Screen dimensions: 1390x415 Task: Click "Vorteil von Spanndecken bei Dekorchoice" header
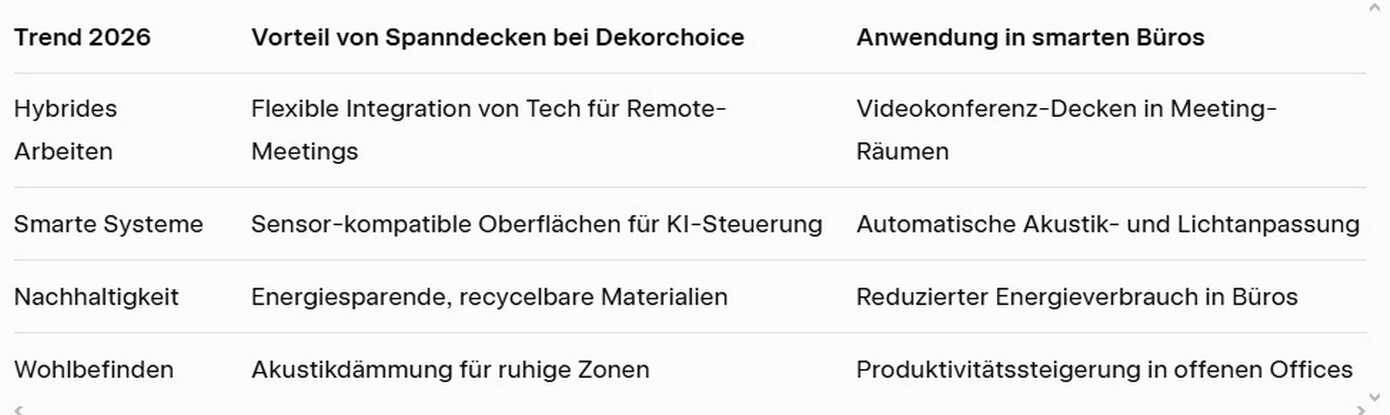tap(497, 38)
